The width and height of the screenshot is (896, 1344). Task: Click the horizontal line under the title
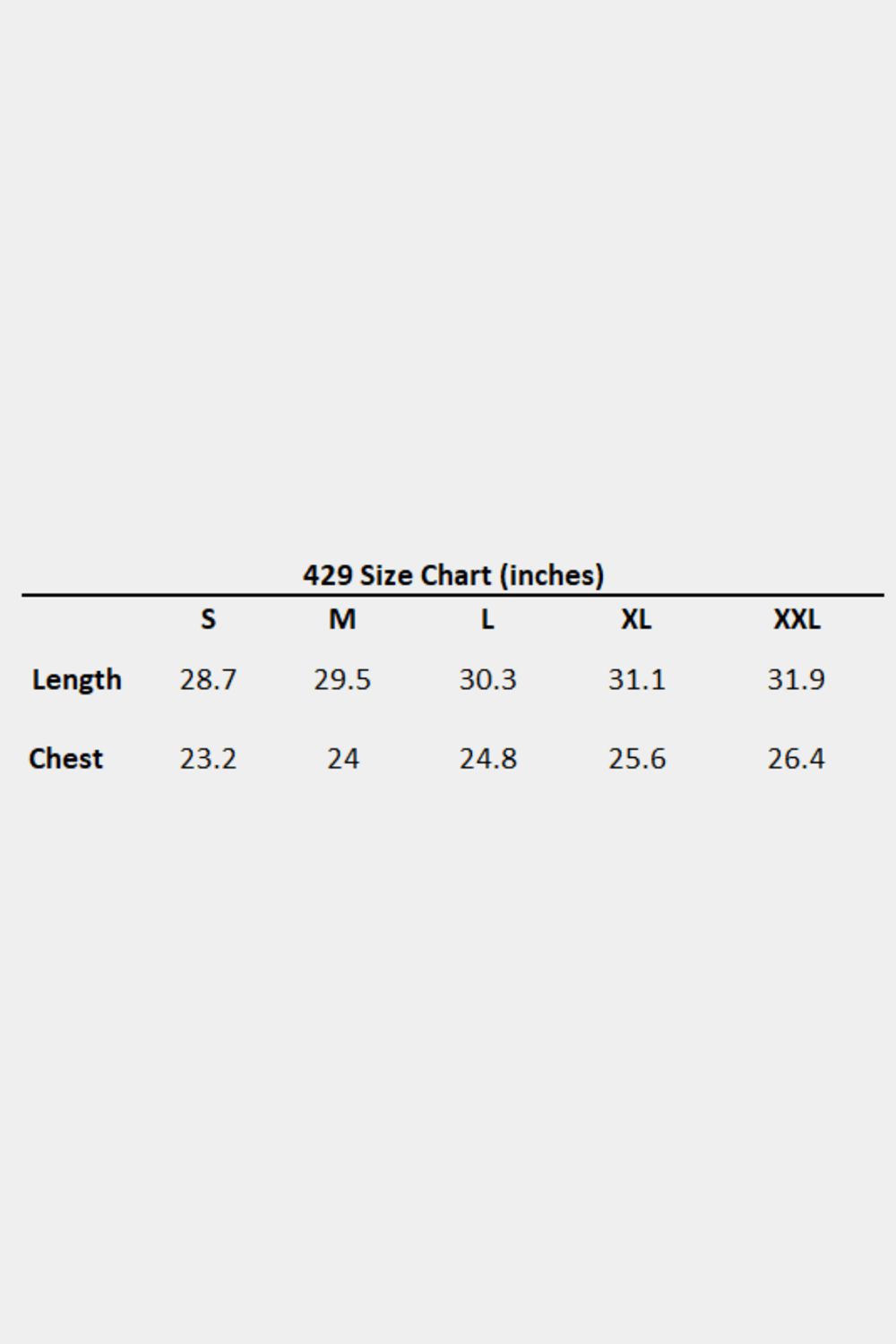click(452, 595)
